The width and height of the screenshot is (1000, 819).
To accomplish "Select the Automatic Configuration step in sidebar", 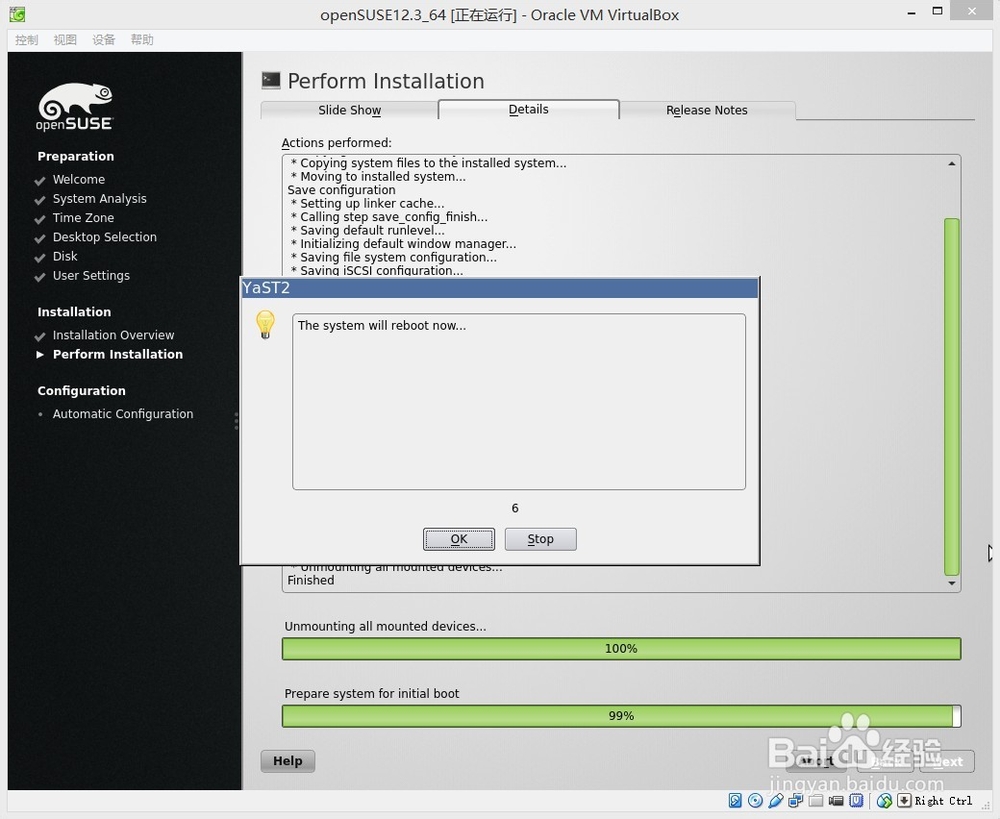I will (123, 413).
